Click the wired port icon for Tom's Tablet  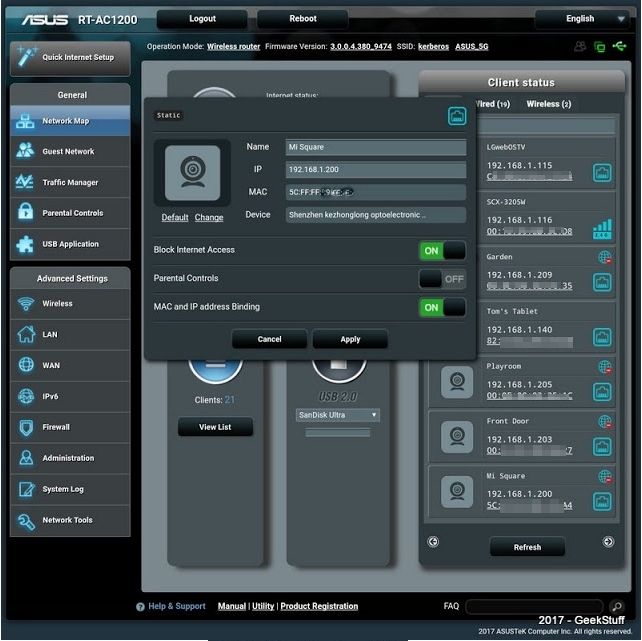602,337
